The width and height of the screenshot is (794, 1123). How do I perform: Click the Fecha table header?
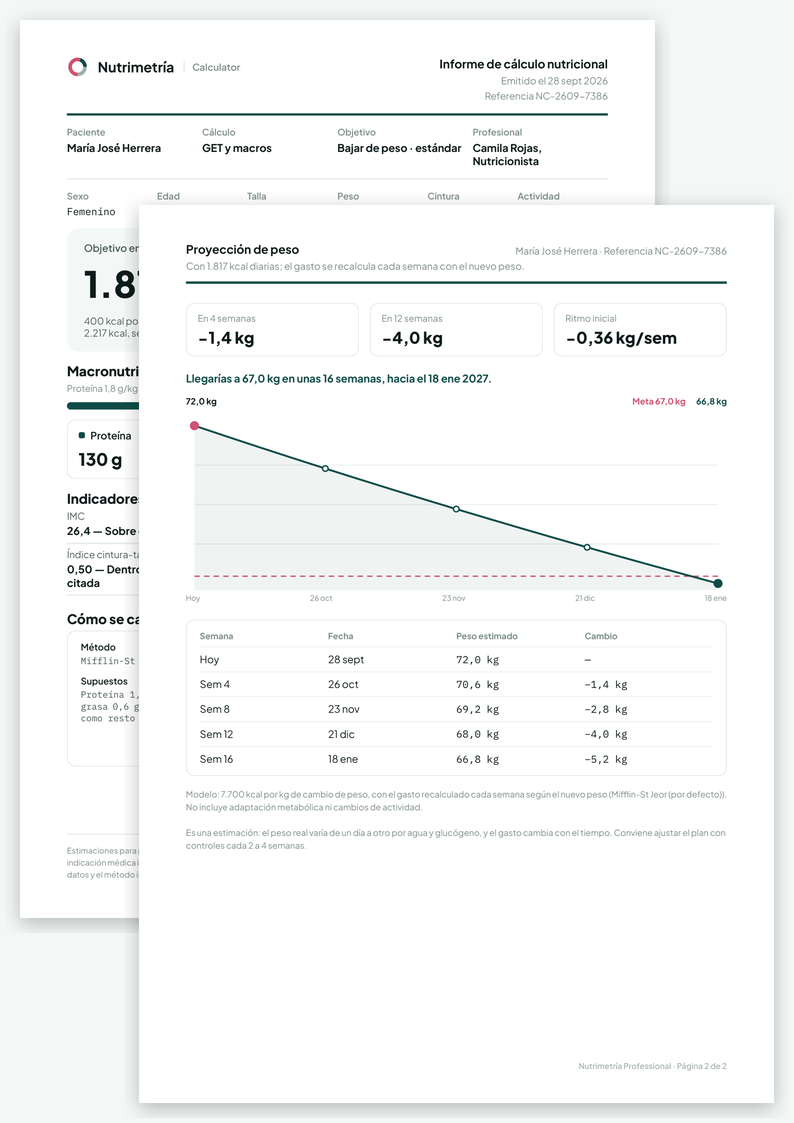tap(340, 636)
